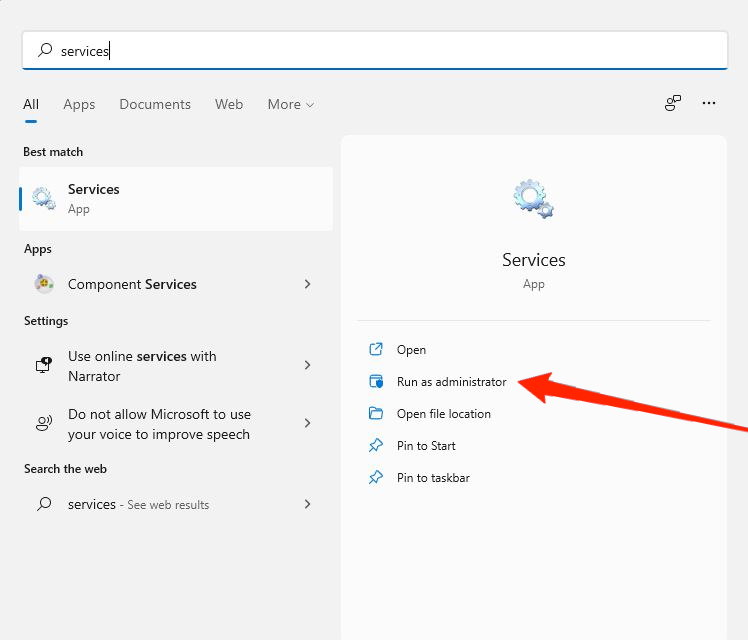Pin Services to taskbar
The height and width of the screenshot is (640, 748).
433,478
